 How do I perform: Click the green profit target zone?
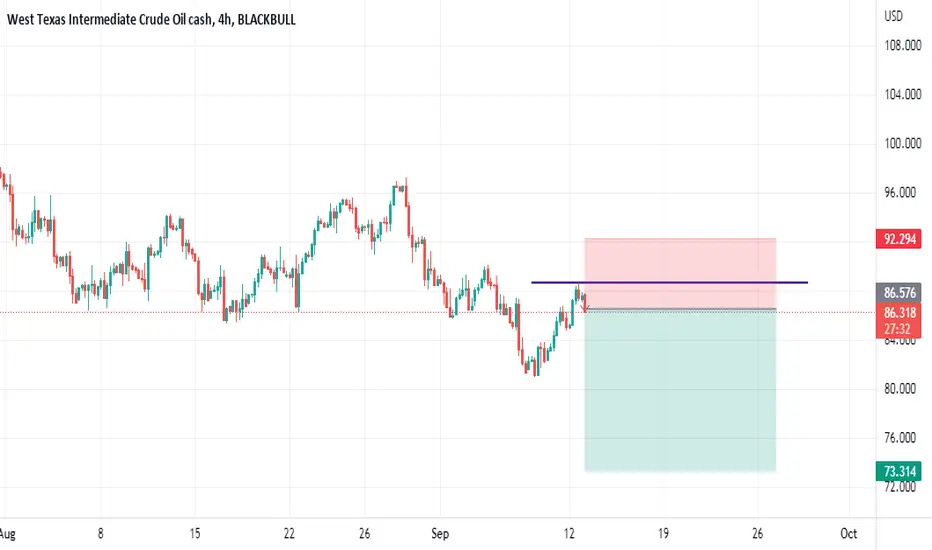click(680, 391)
